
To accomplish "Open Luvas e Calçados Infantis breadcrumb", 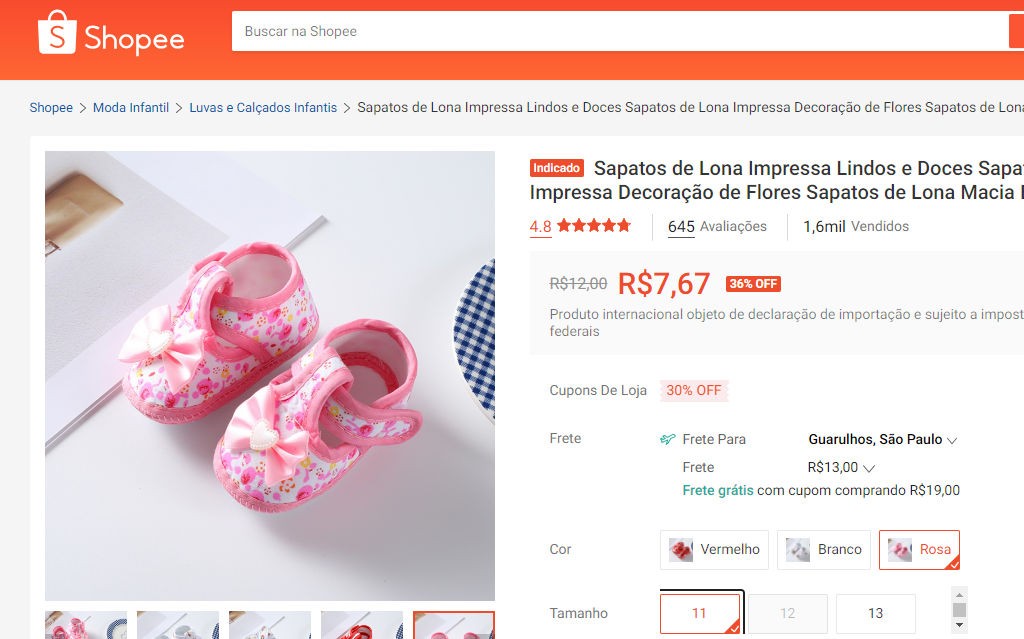I will (x=263, y=108).
